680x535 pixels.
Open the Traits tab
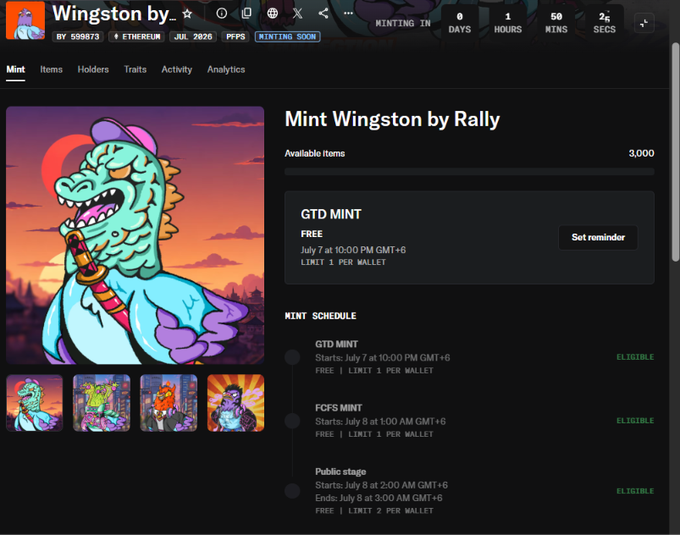[135, 69]
